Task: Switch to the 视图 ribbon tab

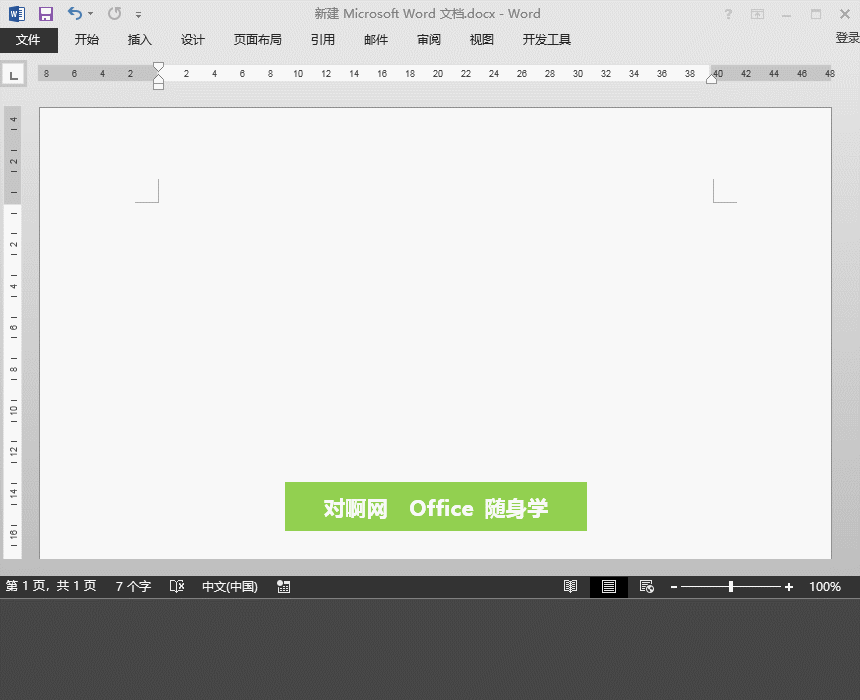Action: click(482, 39)
